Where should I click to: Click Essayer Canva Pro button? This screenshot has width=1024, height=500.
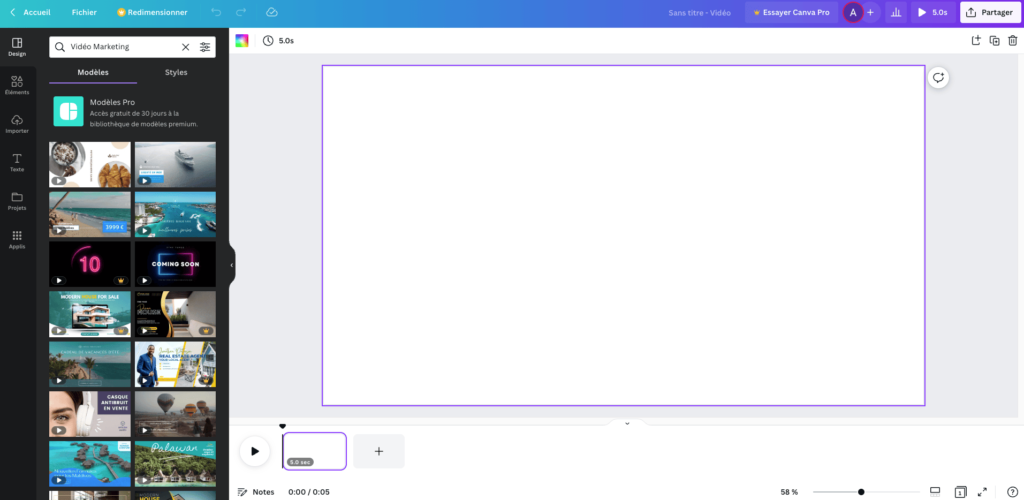pos(789,12)
